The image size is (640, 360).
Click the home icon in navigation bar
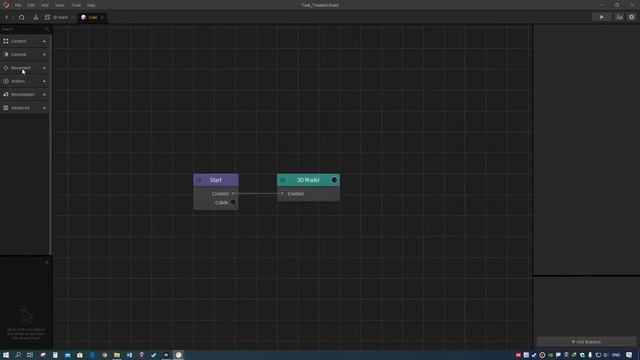pyautogui.click(x=22, y=17)
